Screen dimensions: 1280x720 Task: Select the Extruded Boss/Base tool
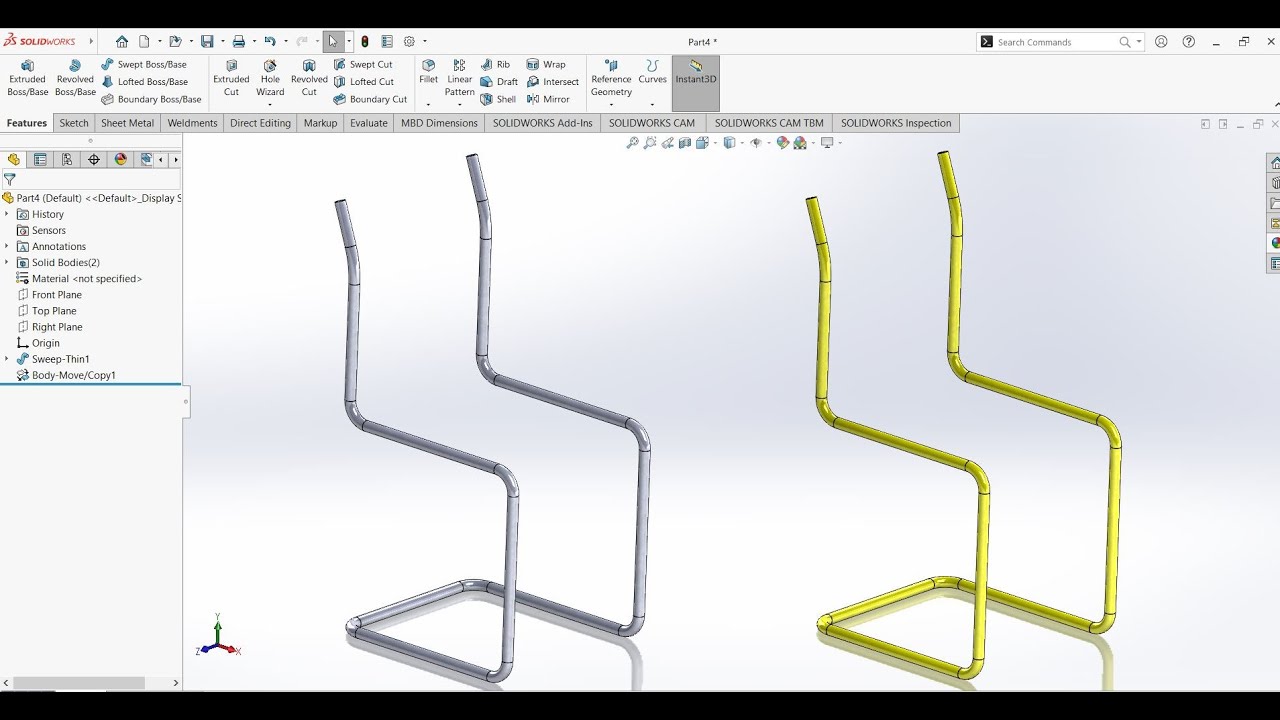pyautogui.click(x=28, y=78)
